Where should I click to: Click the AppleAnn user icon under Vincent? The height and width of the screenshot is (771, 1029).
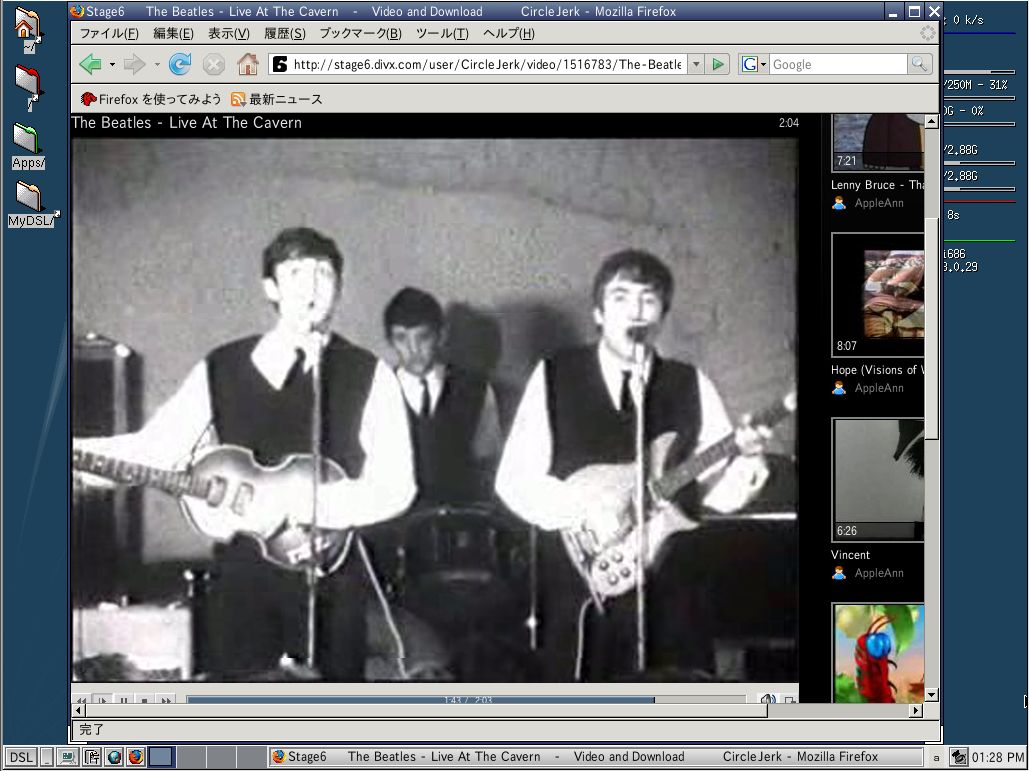click(839, 573)
